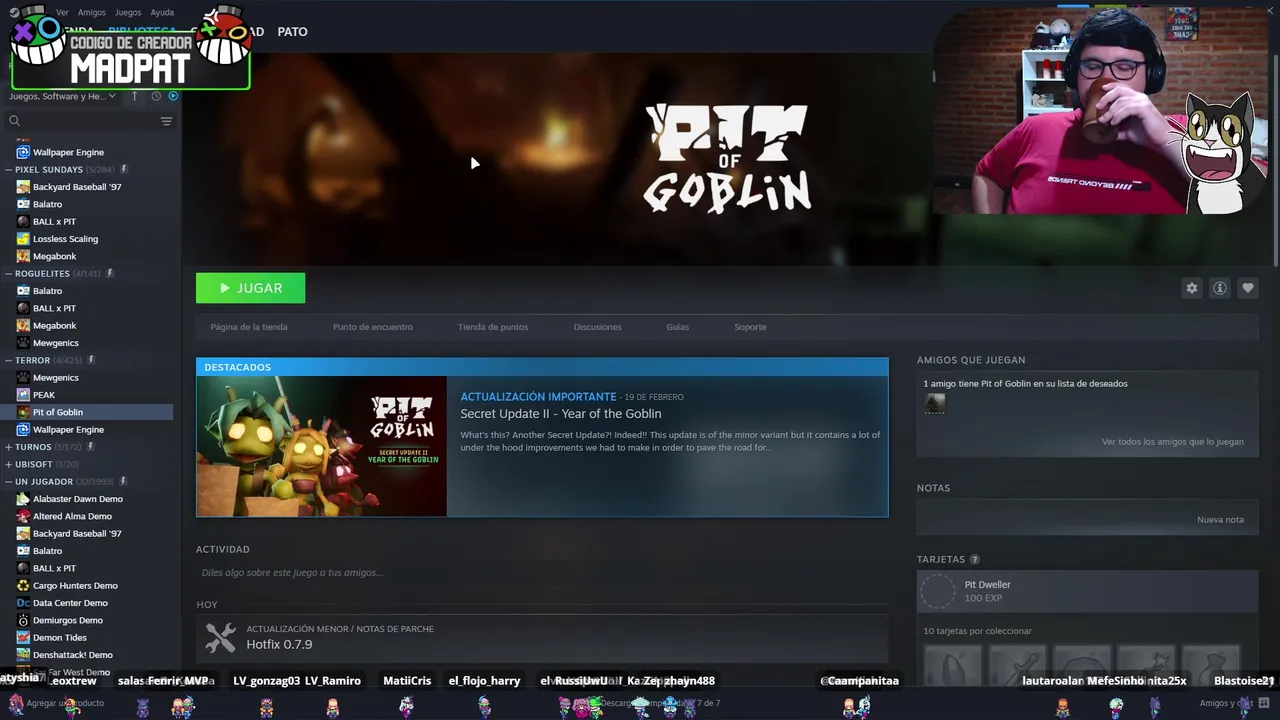Click Nueva nota to add note
1280x720 pixels.
click(x=1220, y=520)
